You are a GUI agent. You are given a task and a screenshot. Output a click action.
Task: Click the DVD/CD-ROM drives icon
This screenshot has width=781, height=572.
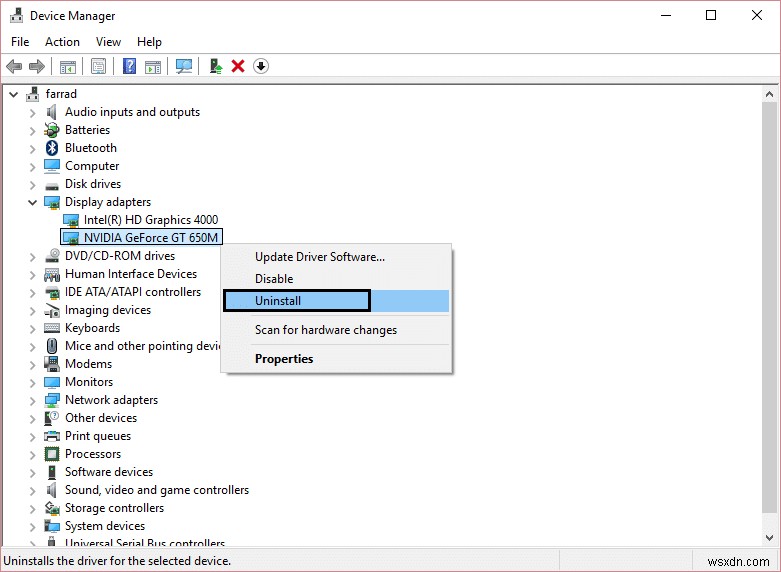click(52, 256)
